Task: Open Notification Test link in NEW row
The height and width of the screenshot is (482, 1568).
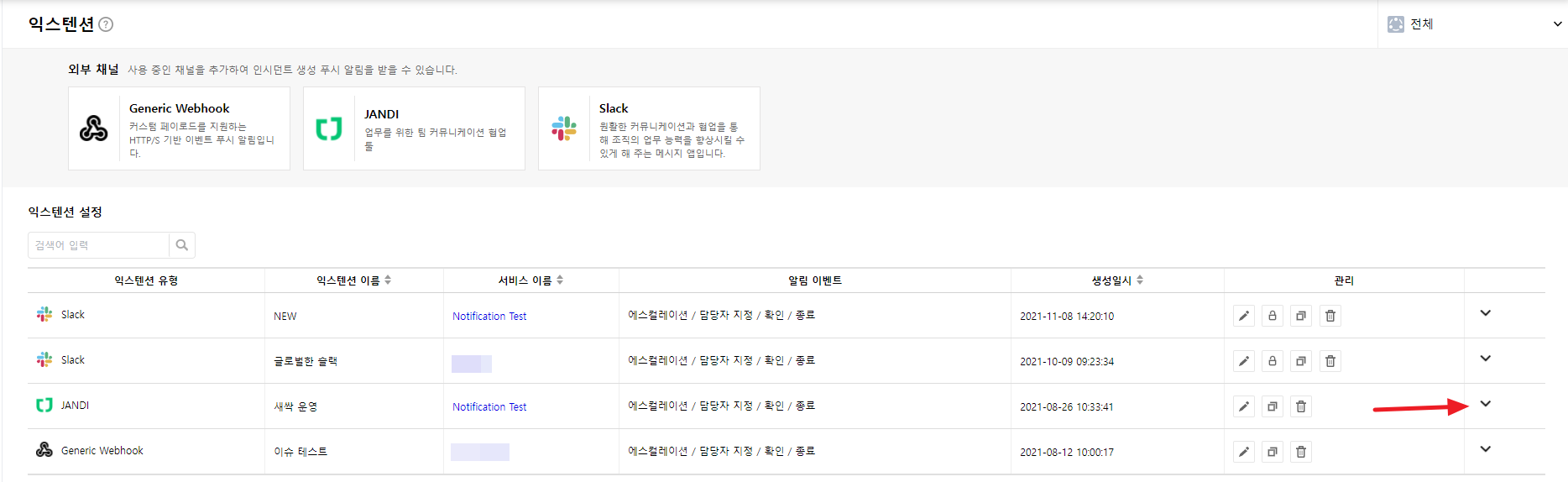Action: pos(489,317)
